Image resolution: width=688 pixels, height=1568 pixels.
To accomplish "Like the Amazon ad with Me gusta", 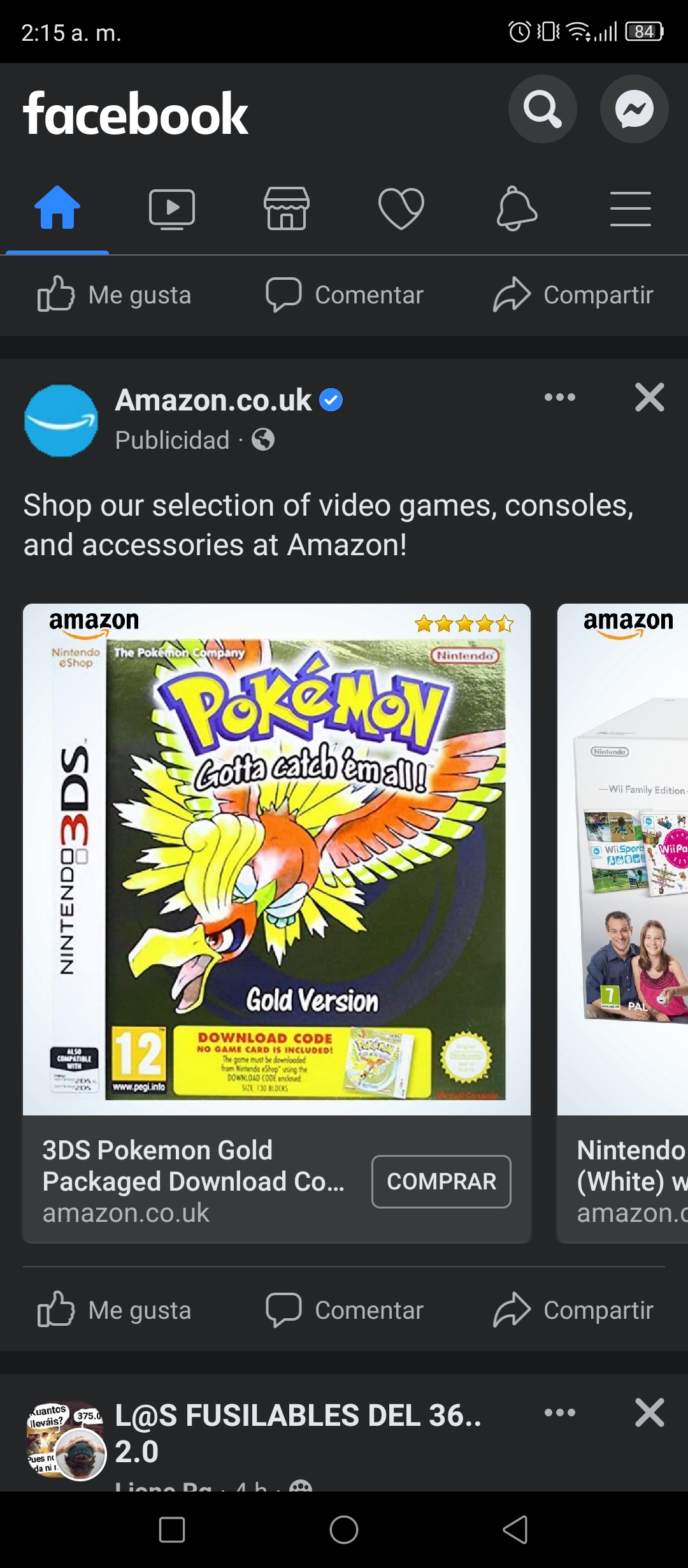I will click(115, 1310).
